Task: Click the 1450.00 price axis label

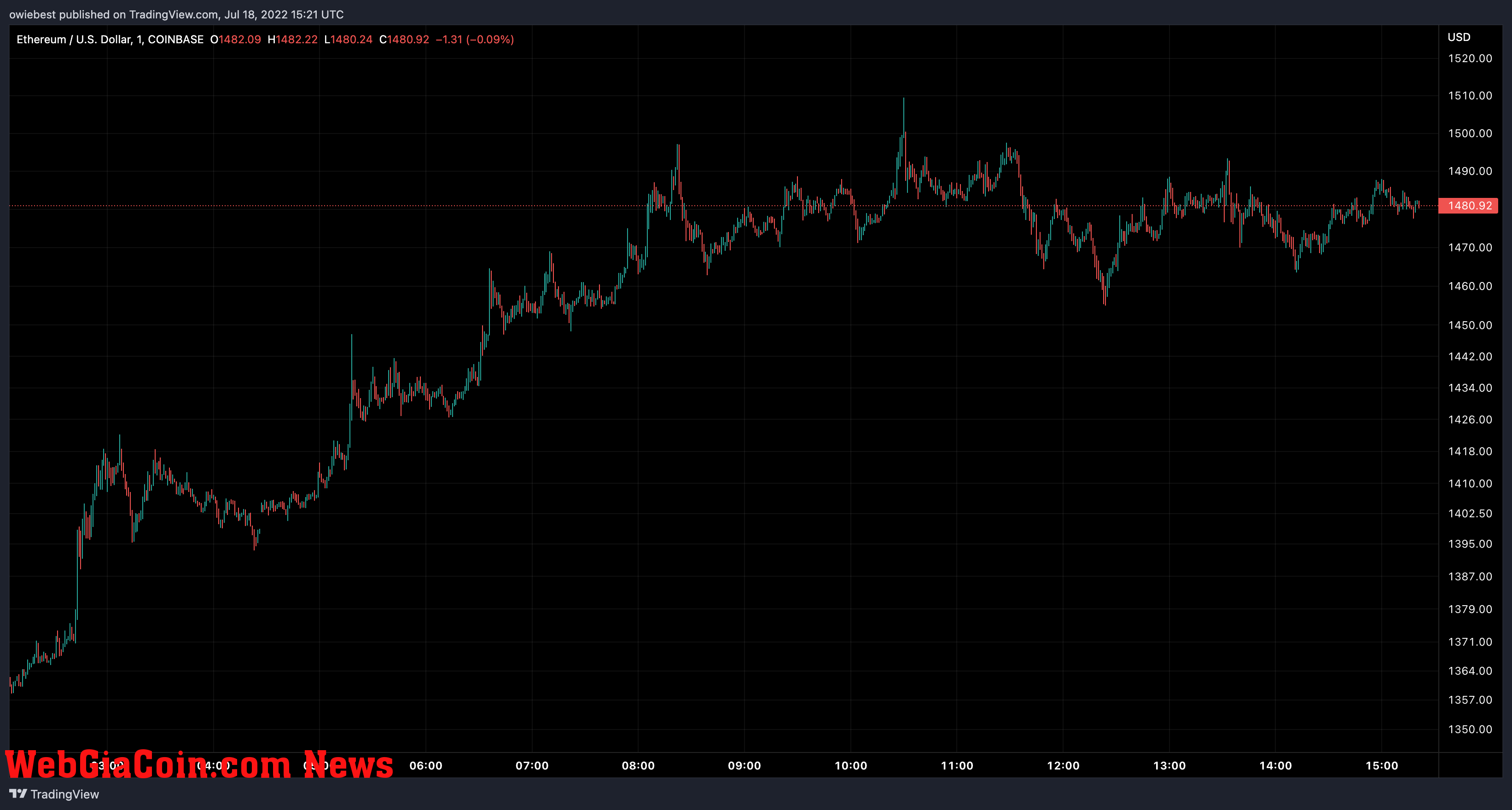Action: (x=1470, y=325)
